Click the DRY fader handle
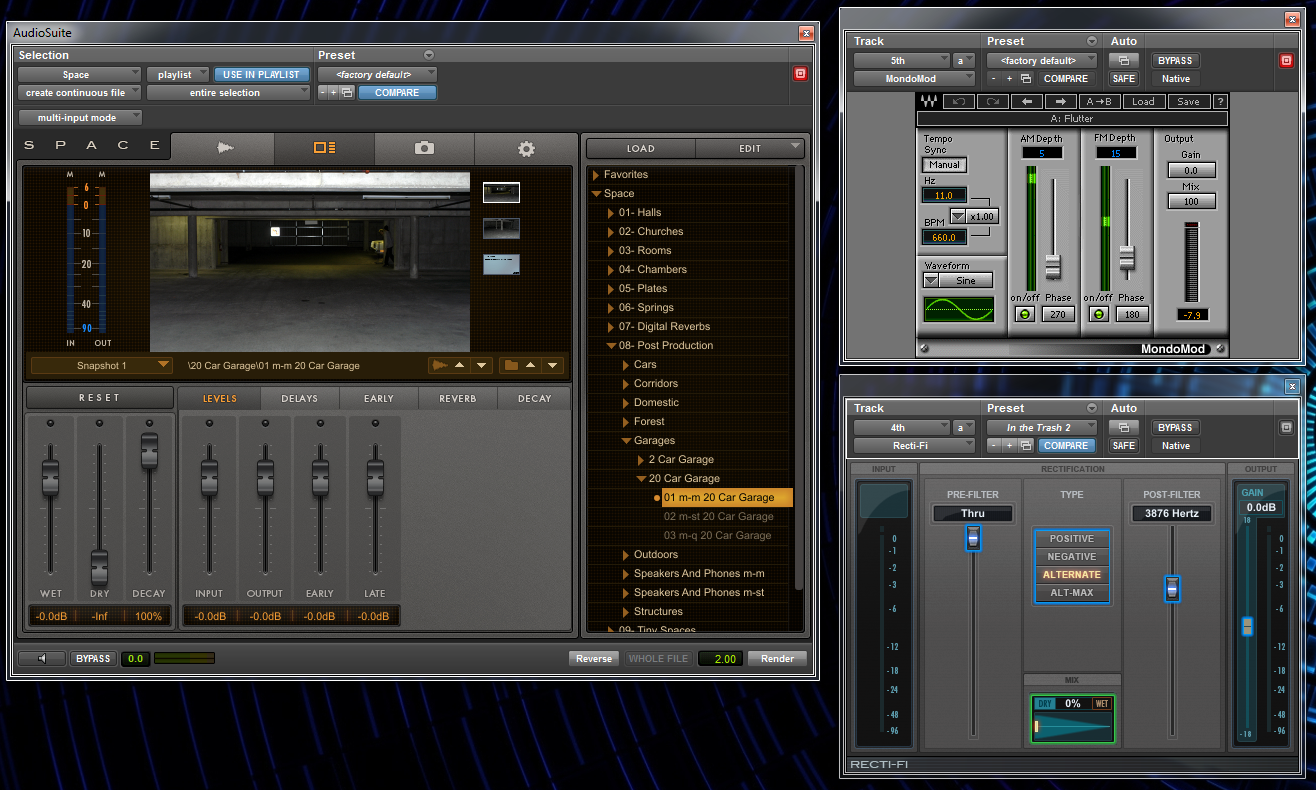The height and width of the screenshot is (790, 1316). tap(99, 568)
